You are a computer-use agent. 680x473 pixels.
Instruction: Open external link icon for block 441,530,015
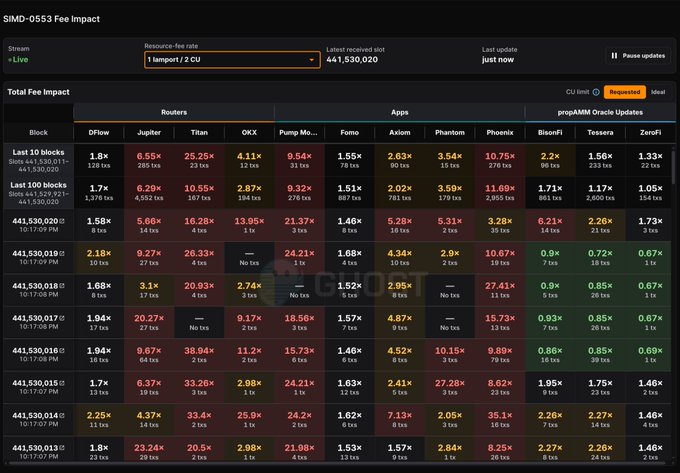coord(62,383)
